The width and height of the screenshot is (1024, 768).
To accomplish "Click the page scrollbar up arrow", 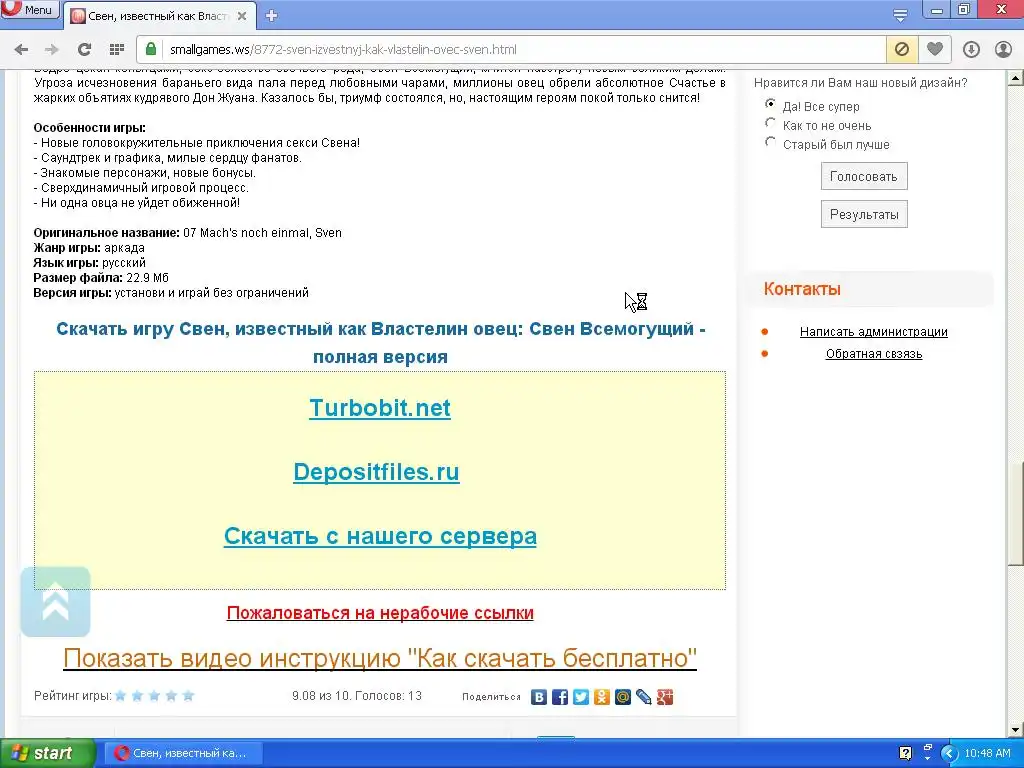I will click(x=1016, y=78).
